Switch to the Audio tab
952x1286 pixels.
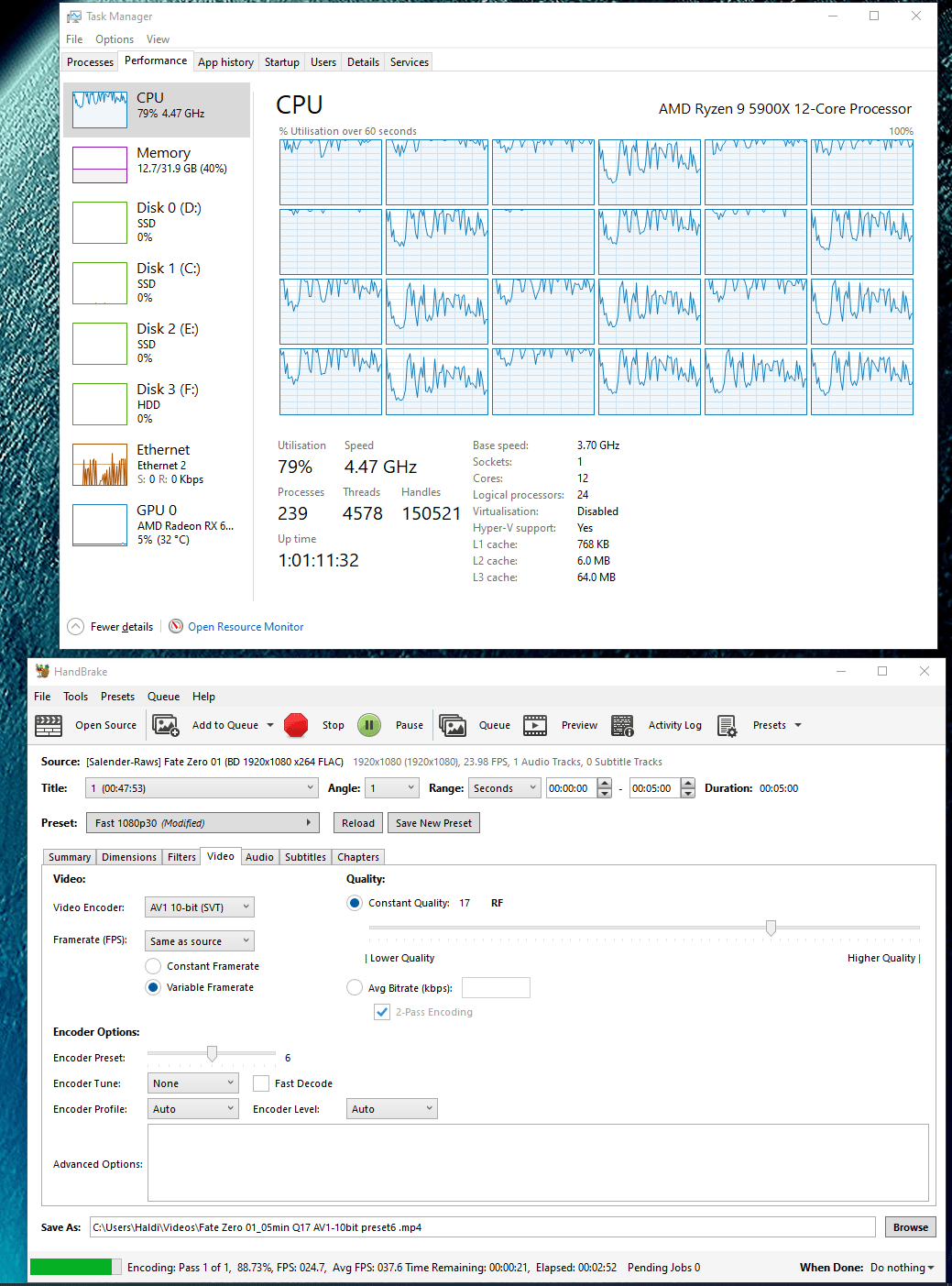(x=259, y=856)
